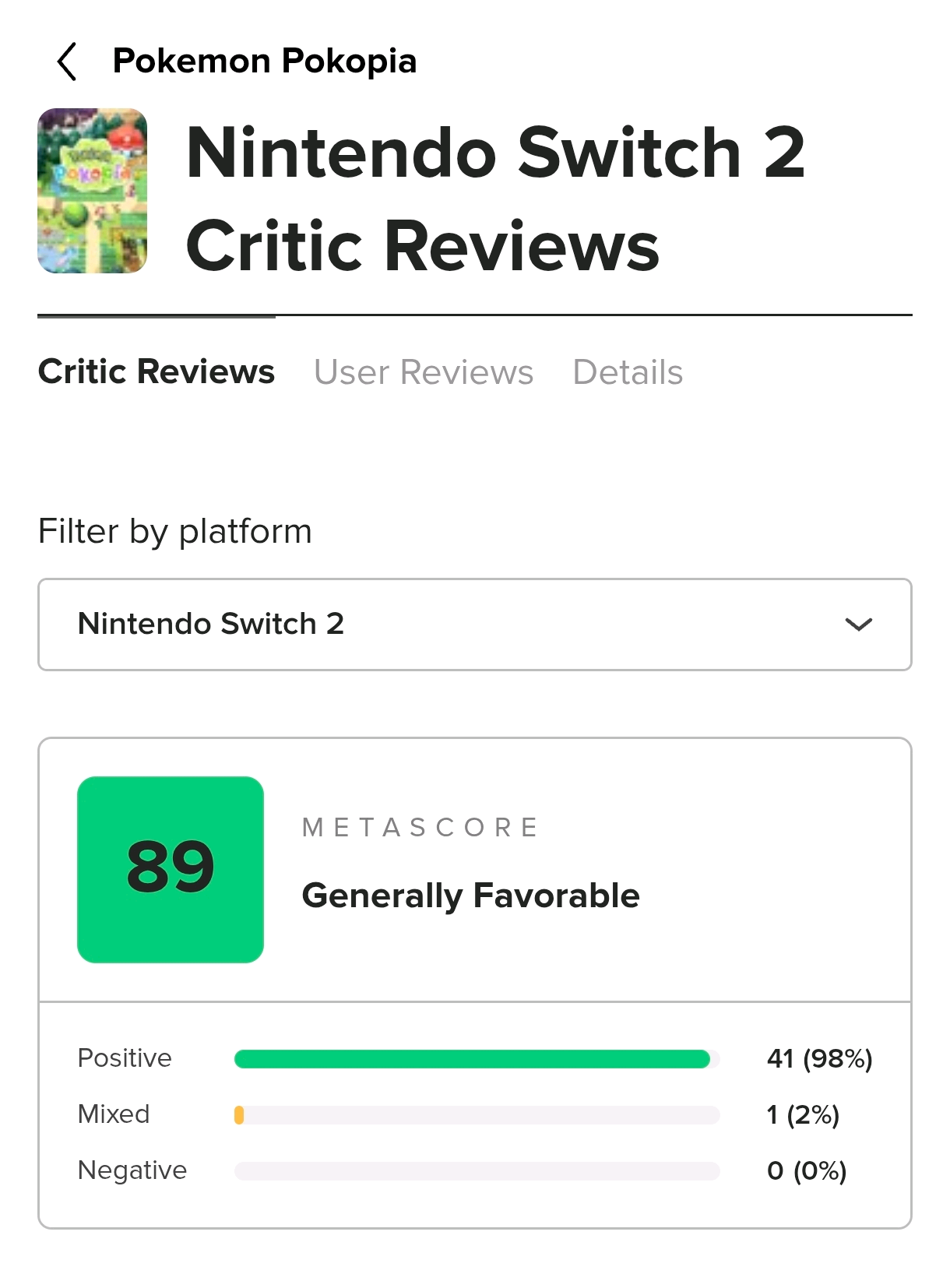This screenshot has height=1288, width=950.
Task: Click the Generally Favorable rating text
Action: click(470, 896)
